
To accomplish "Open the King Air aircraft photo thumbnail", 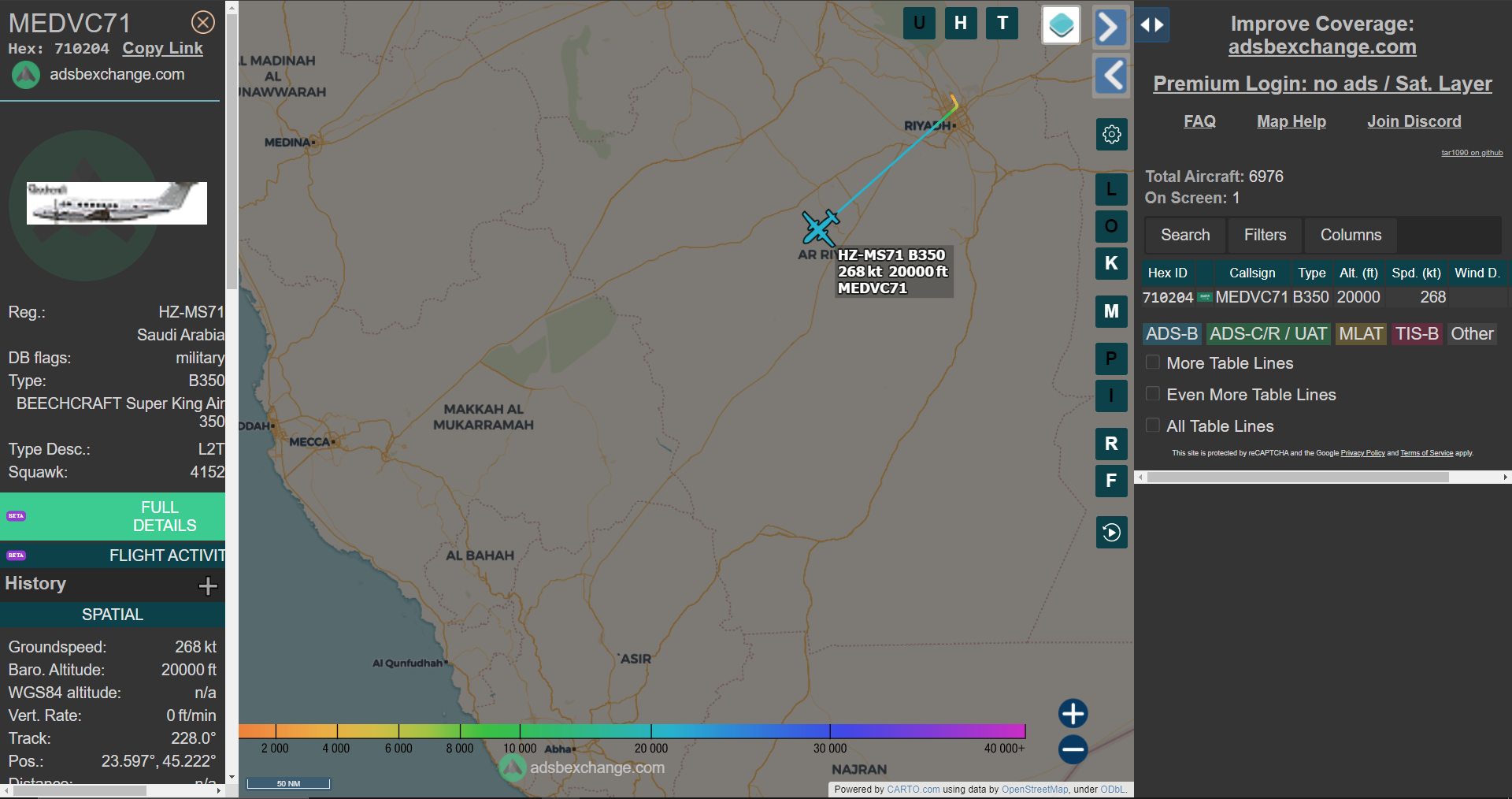I will tap(117, 203).
